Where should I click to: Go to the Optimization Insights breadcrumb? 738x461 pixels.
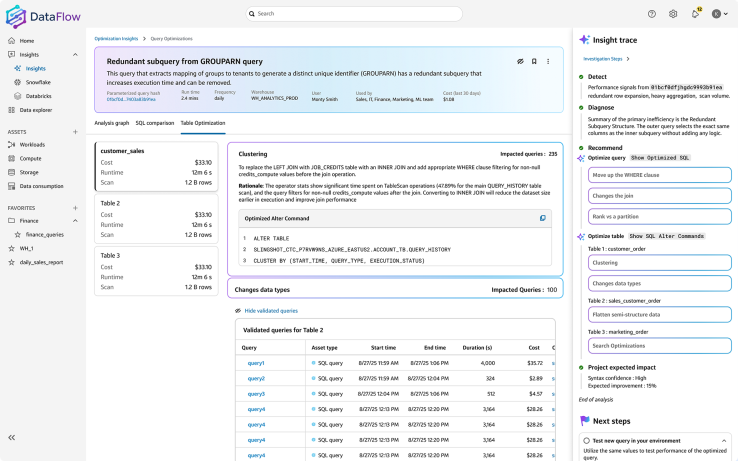tap(116, 39)
